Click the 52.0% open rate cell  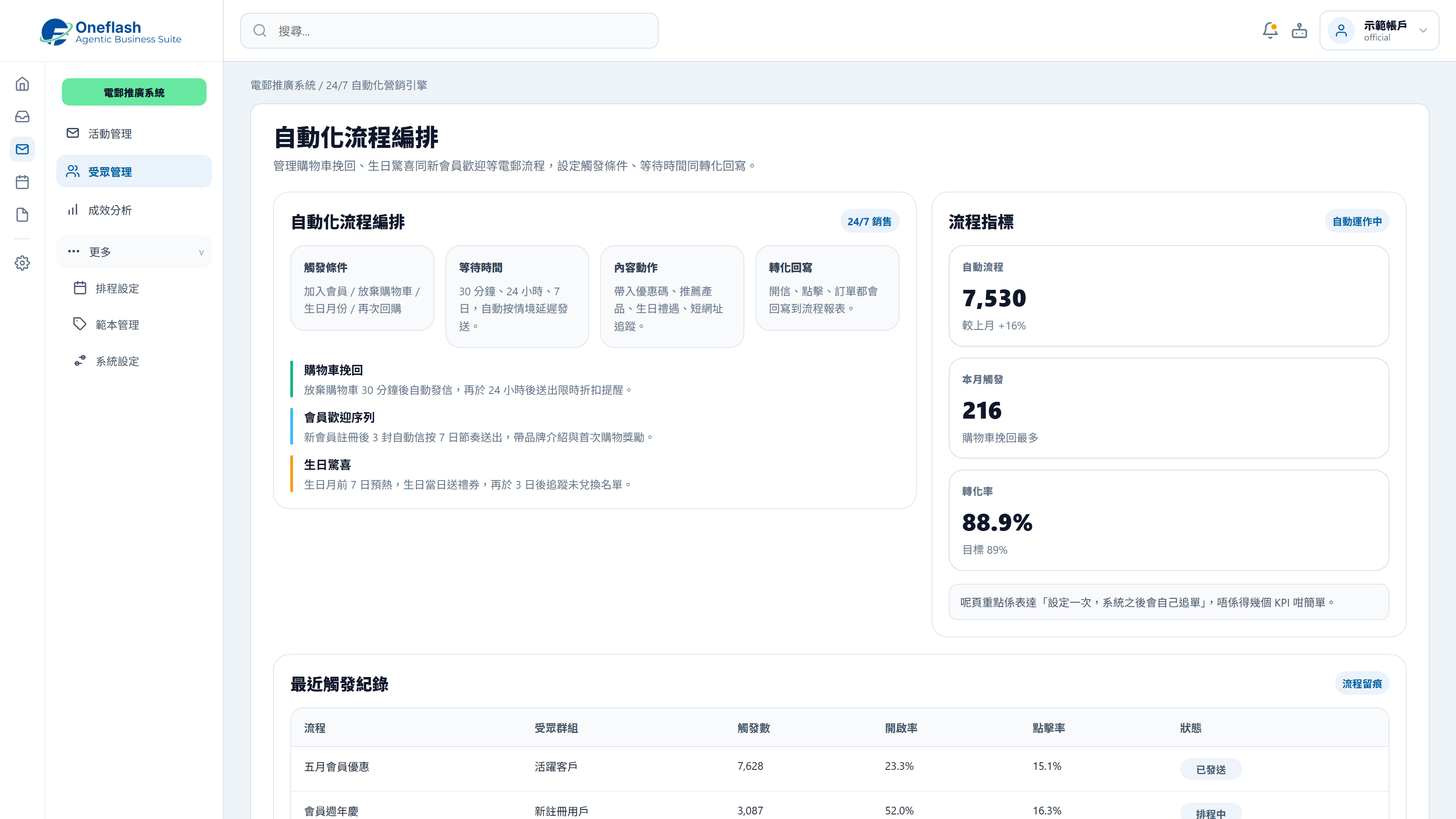click(899, 811)
